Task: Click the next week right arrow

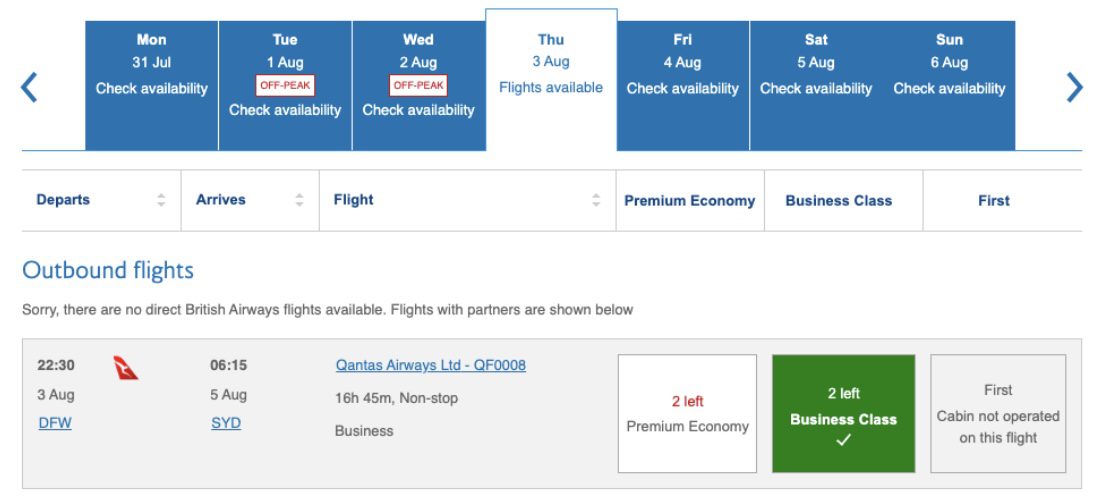Action: pos(1075,88)
